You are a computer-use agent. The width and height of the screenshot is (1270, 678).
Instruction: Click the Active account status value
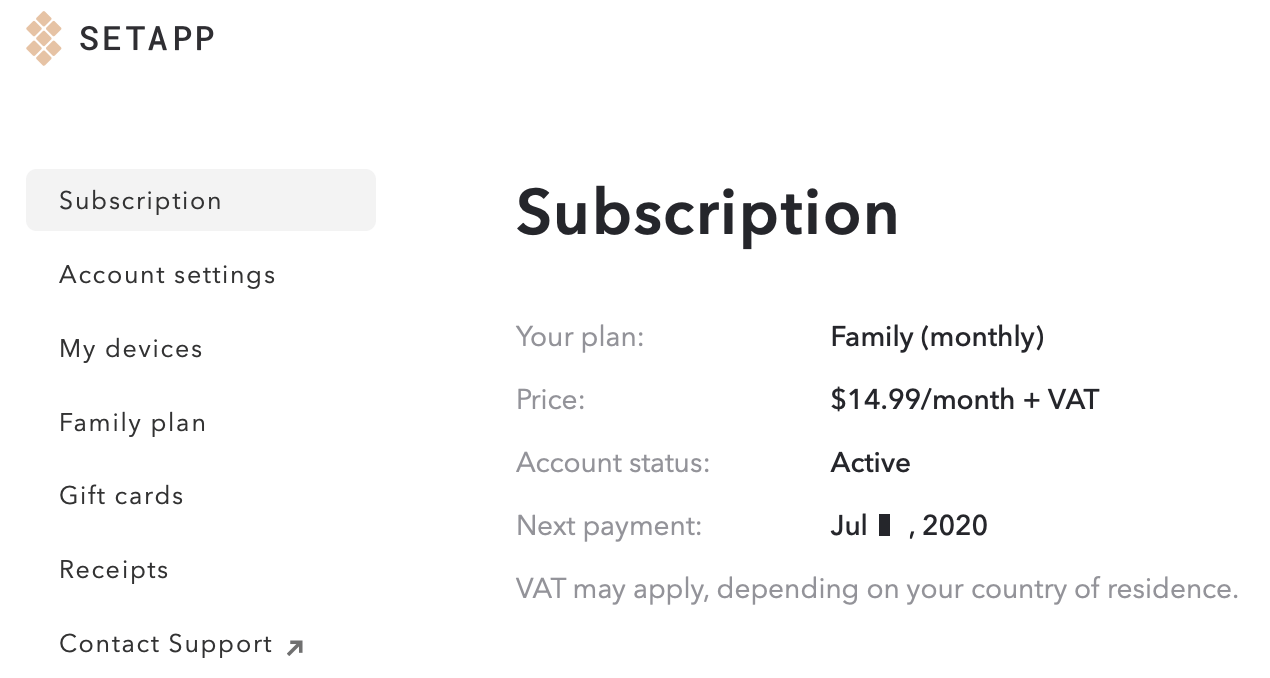pyautogui.click(x=870, y=463)
